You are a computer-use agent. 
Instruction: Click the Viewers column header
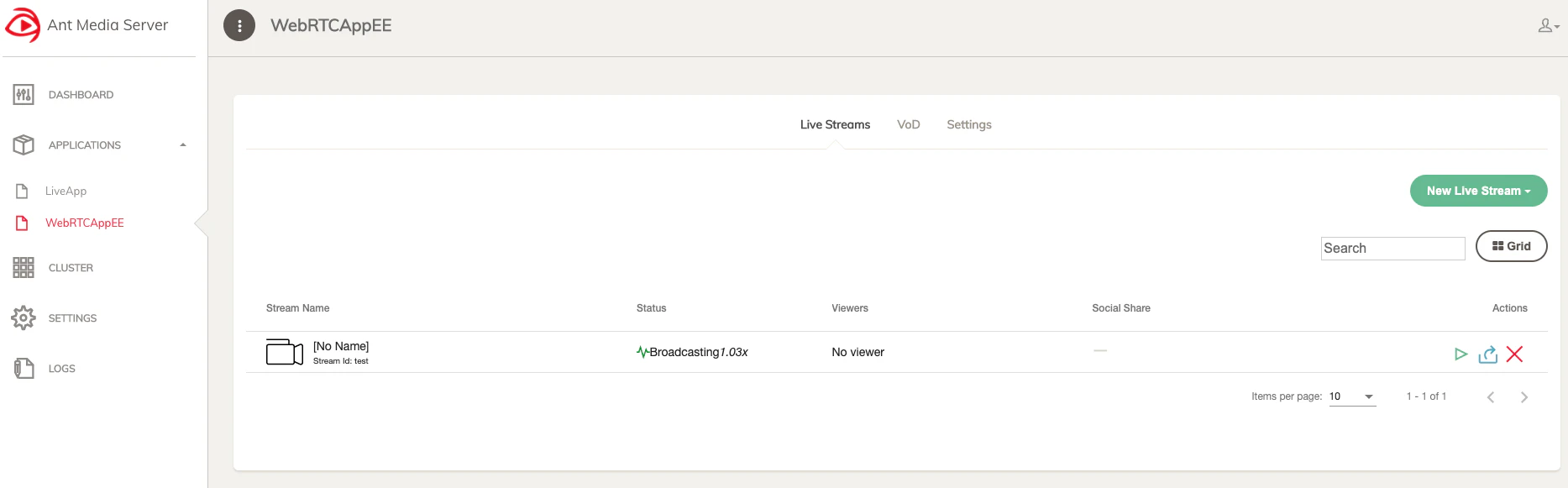pyautogui.click(x=850, y=308)
